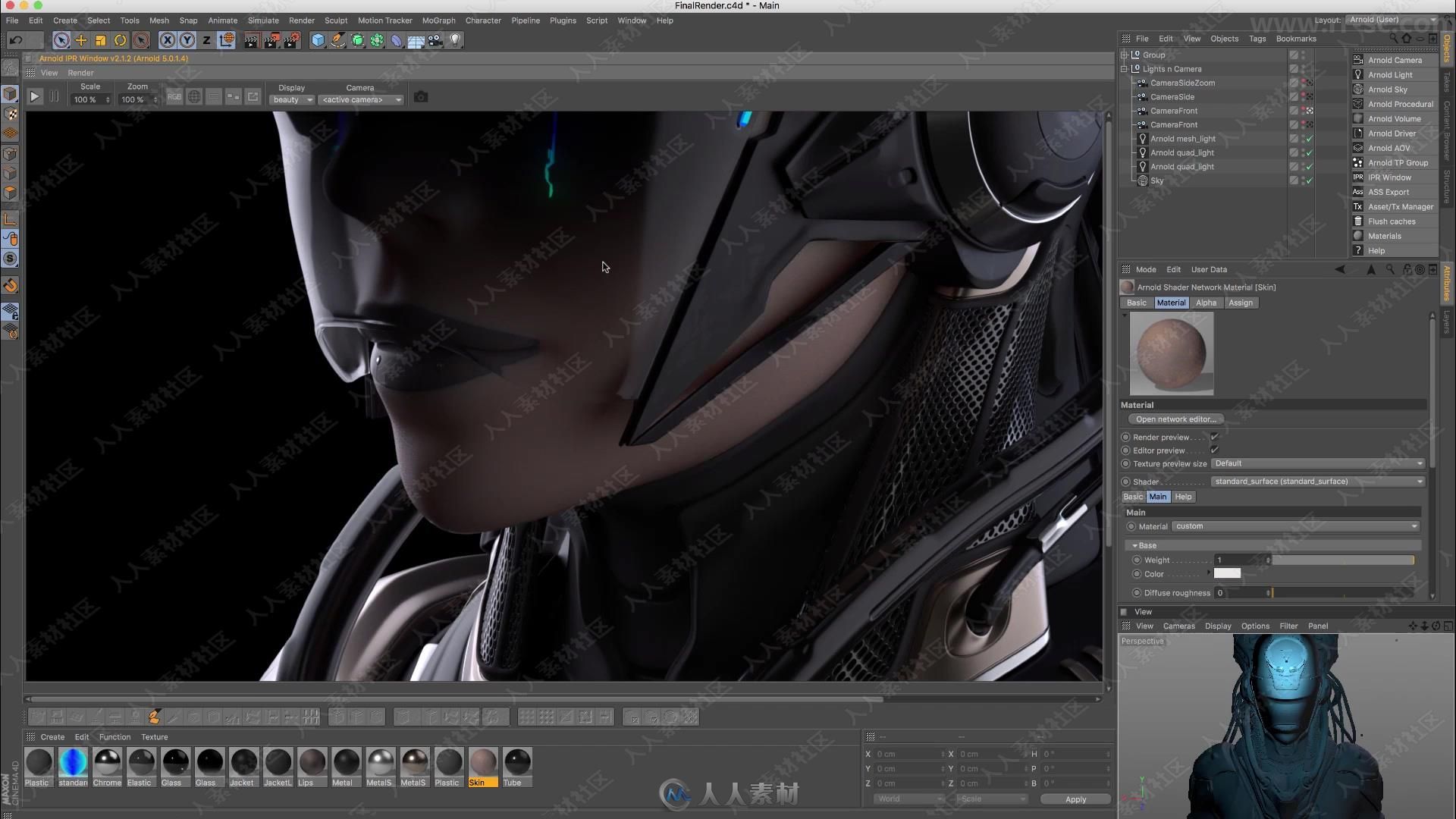Screen dimensions: 1456x819
Task: Adjust the Diffuse roughness slider
Action: (1342, 593)
